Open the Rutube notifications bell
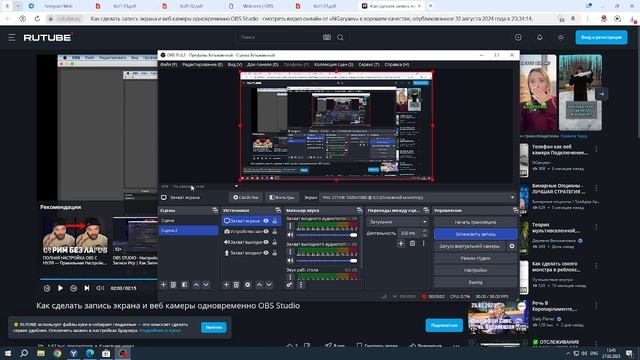This screenshot has width=640, height=360. click(x=539, y=37)
